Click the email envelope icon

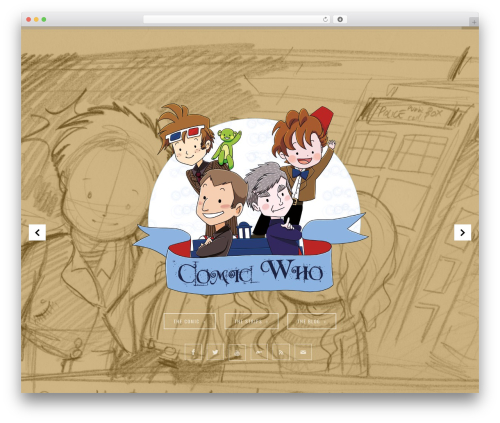click(303, 352)
